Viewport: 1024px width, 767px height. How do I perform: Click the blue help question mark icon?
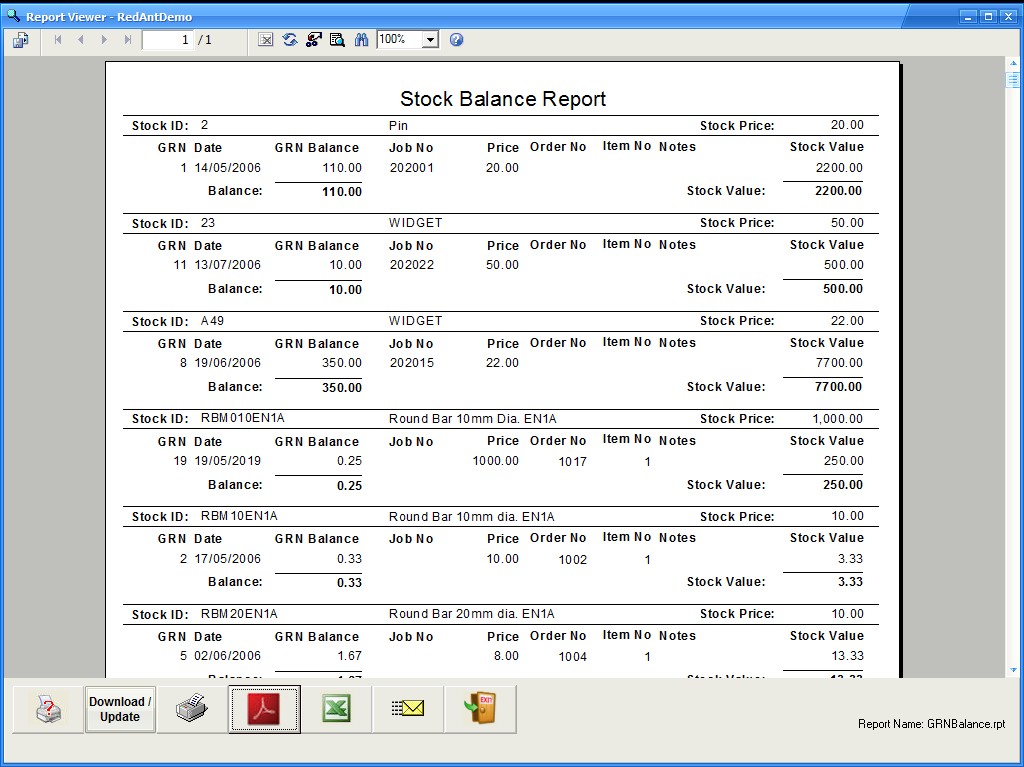[x=457, y=40]
